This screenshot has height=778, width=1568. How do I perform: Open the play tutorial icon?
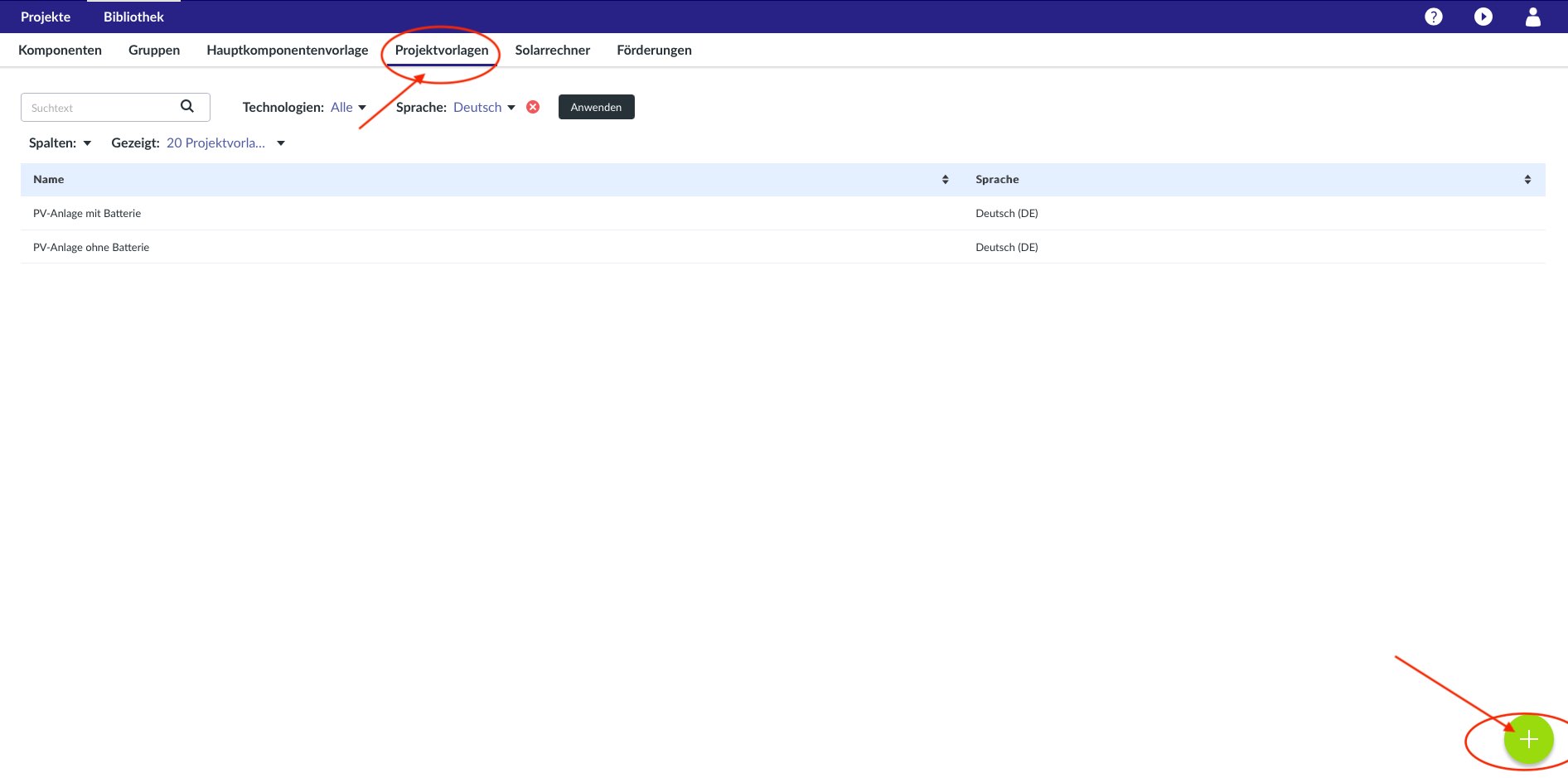point(1483,17)
